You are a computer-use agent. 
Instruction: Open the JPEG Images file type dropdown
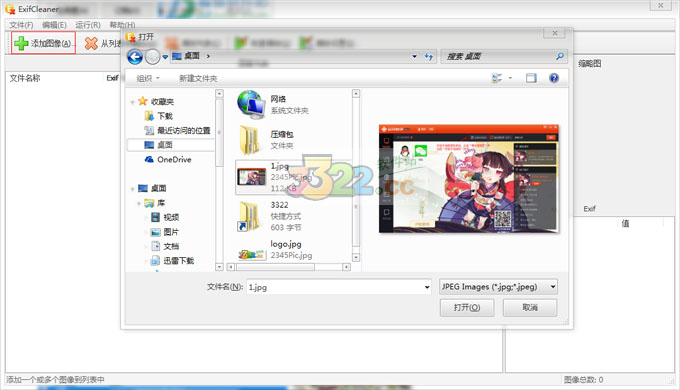pos(498,287)
